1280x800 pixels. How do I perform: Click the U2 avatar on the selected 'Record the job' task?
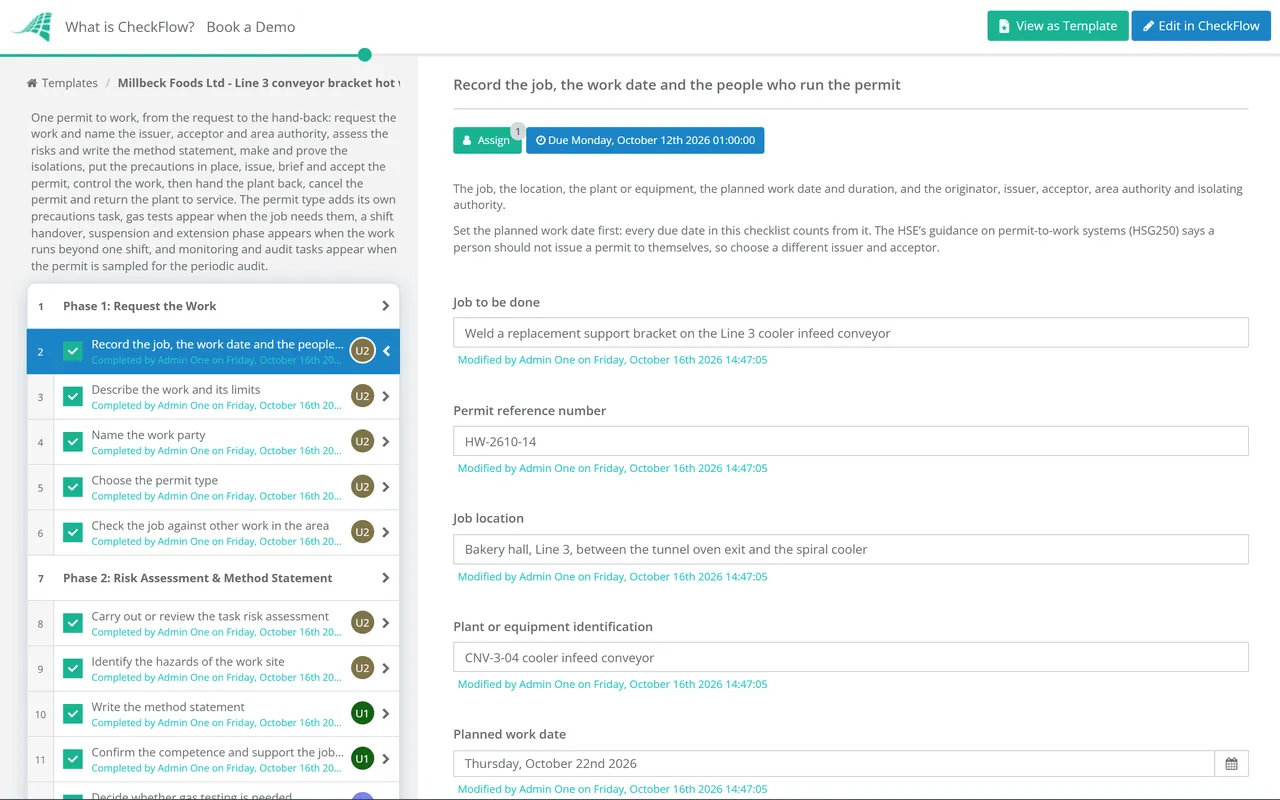point(362,351)
